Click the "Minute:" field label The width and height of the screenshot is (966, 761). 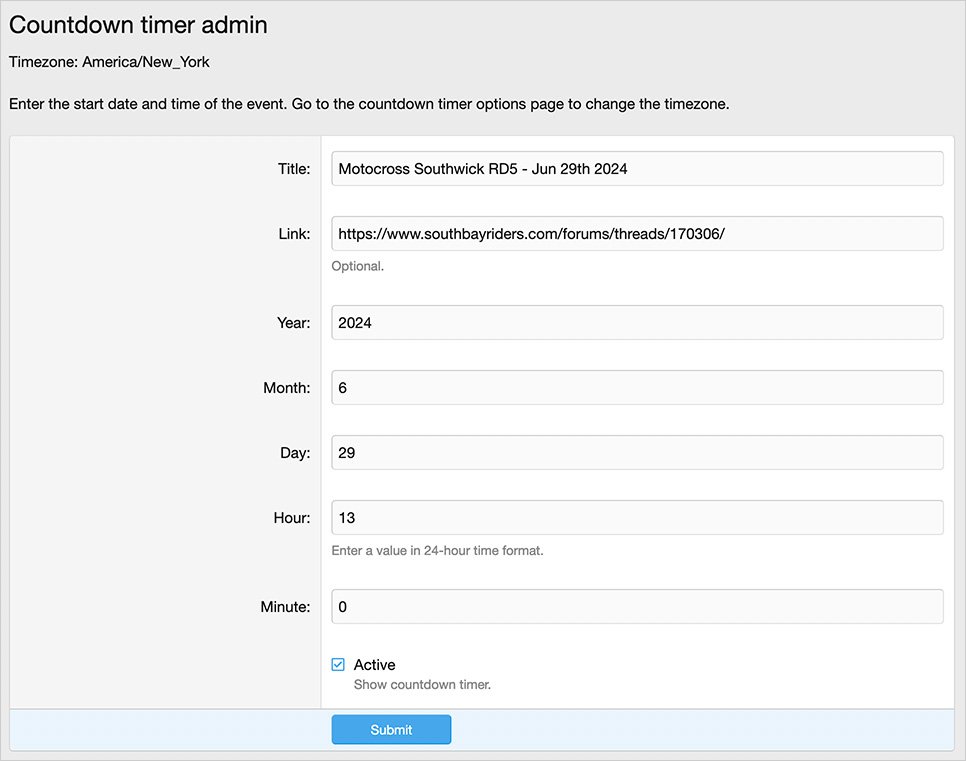286,607
